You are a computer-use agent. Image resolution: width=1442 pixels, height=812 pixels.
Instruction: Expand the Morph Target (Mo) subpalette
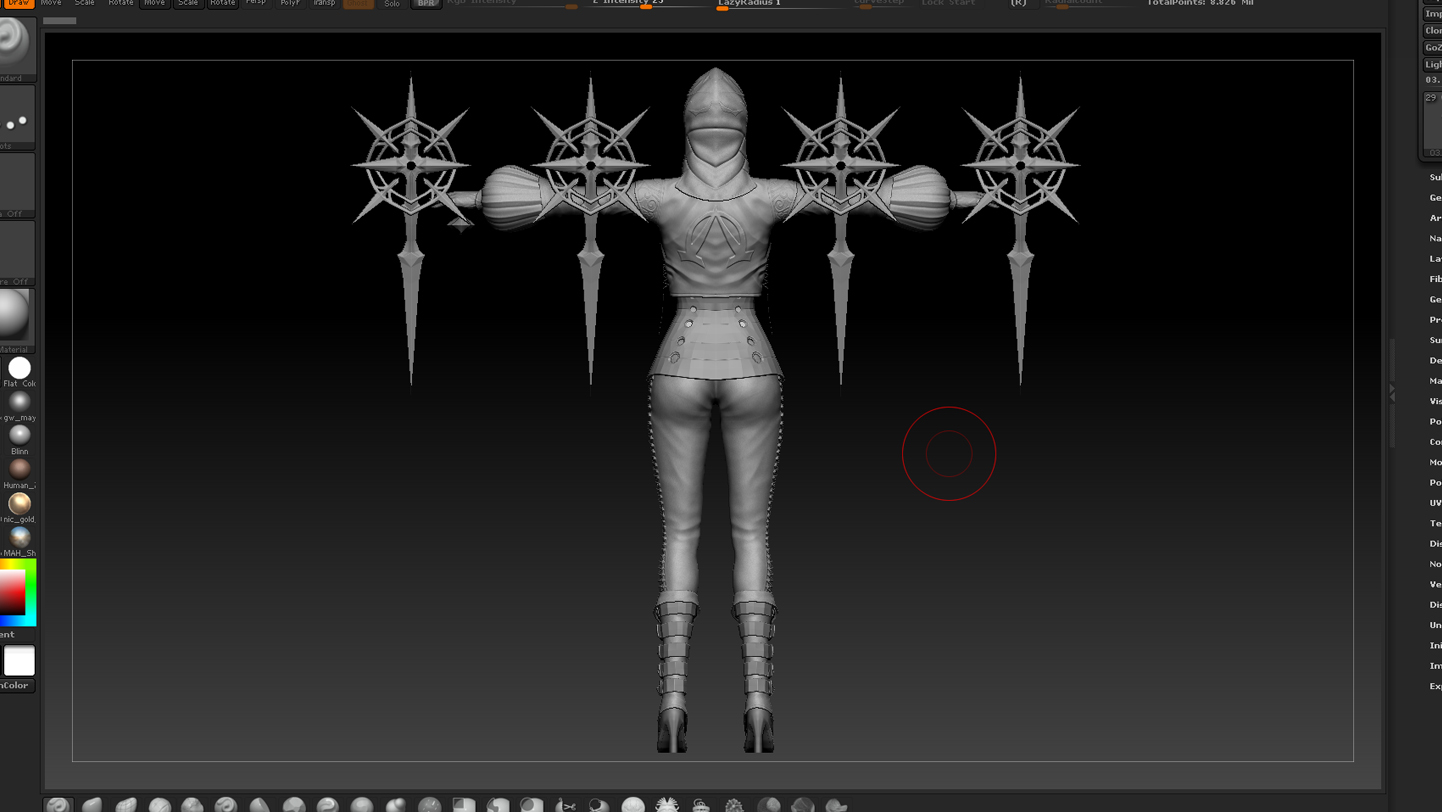click(1435, 462)
